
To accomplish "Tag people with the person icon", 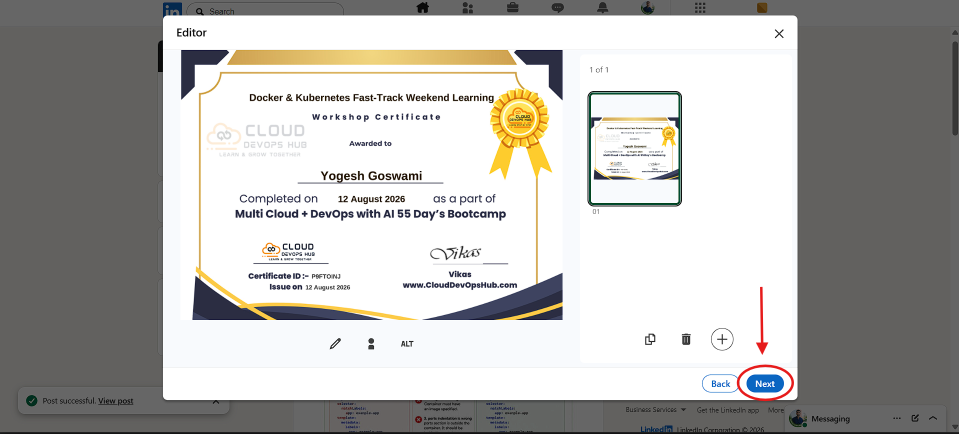I will (x=371, y=344).
